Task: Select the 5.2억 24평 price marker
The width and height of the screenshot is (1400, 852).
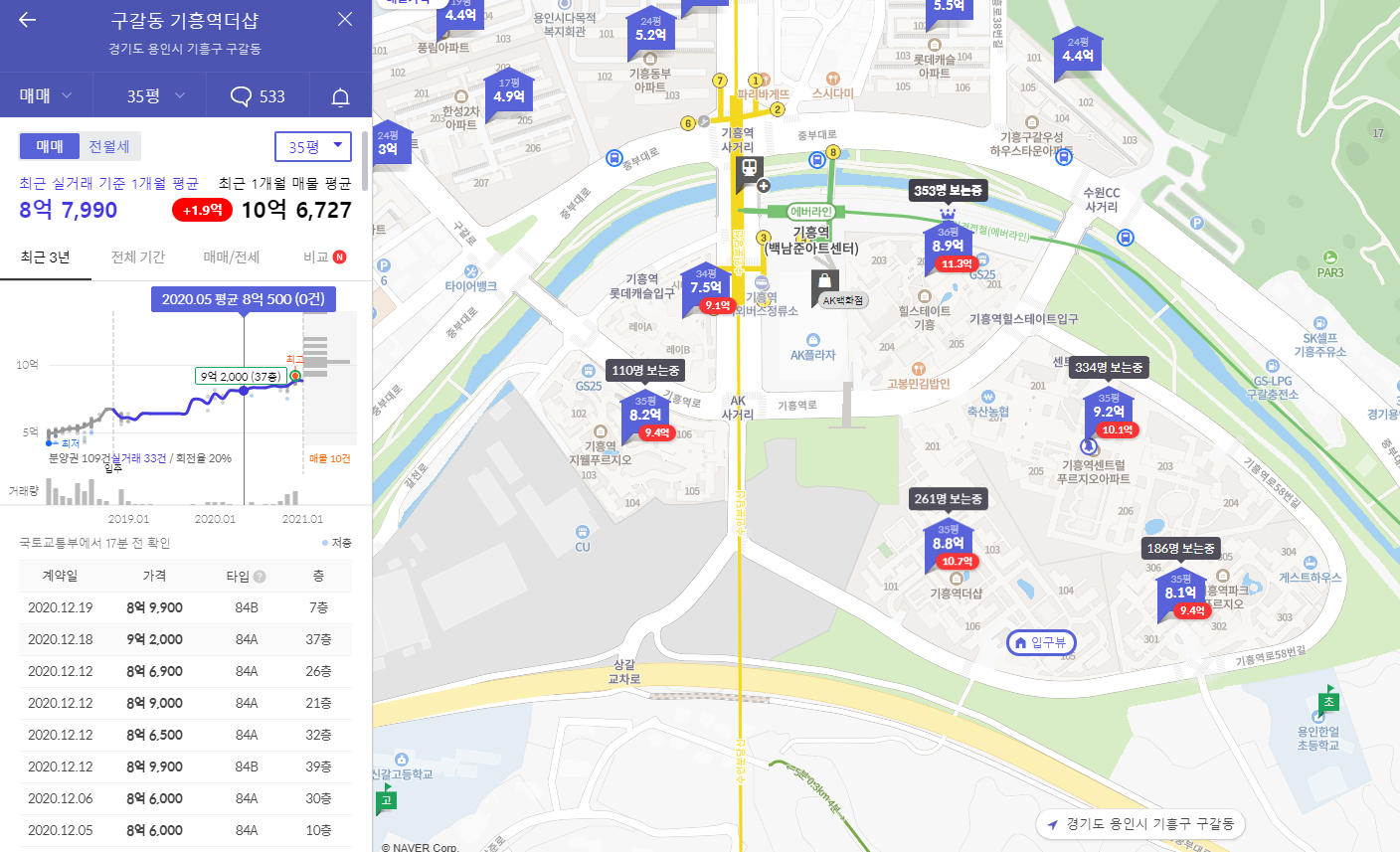Action: [x=651, y=31]
